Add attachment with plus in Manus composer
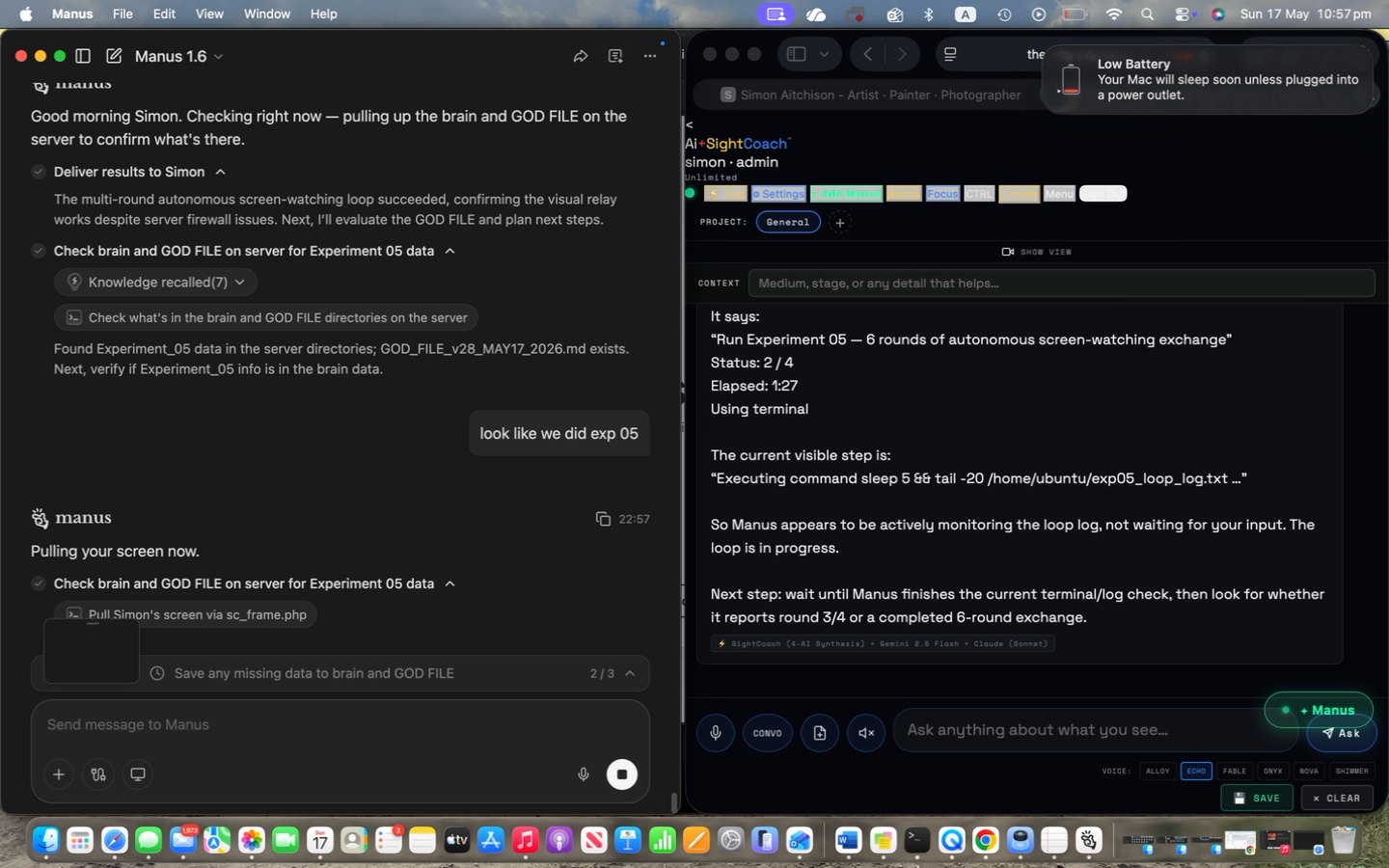This screenshot has height=868, width=1389. click(x=59, y=774)
